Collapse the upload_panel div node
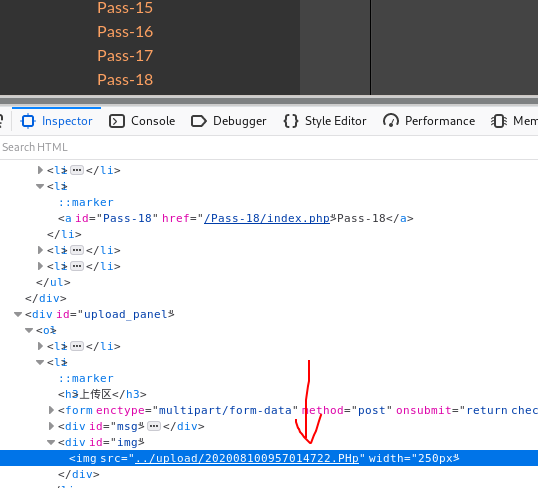The width and height of the screenshot is (538, 488). pyautogui.click(x=18, y=314)
